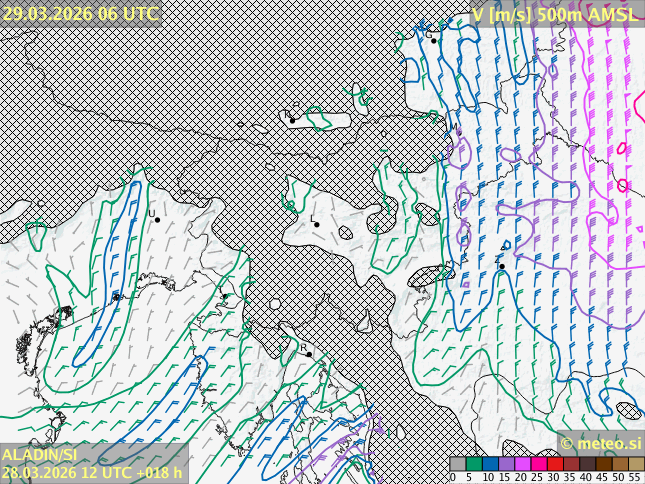Choose the purple 15–20 m/s legend swatch

coord(506,464)
